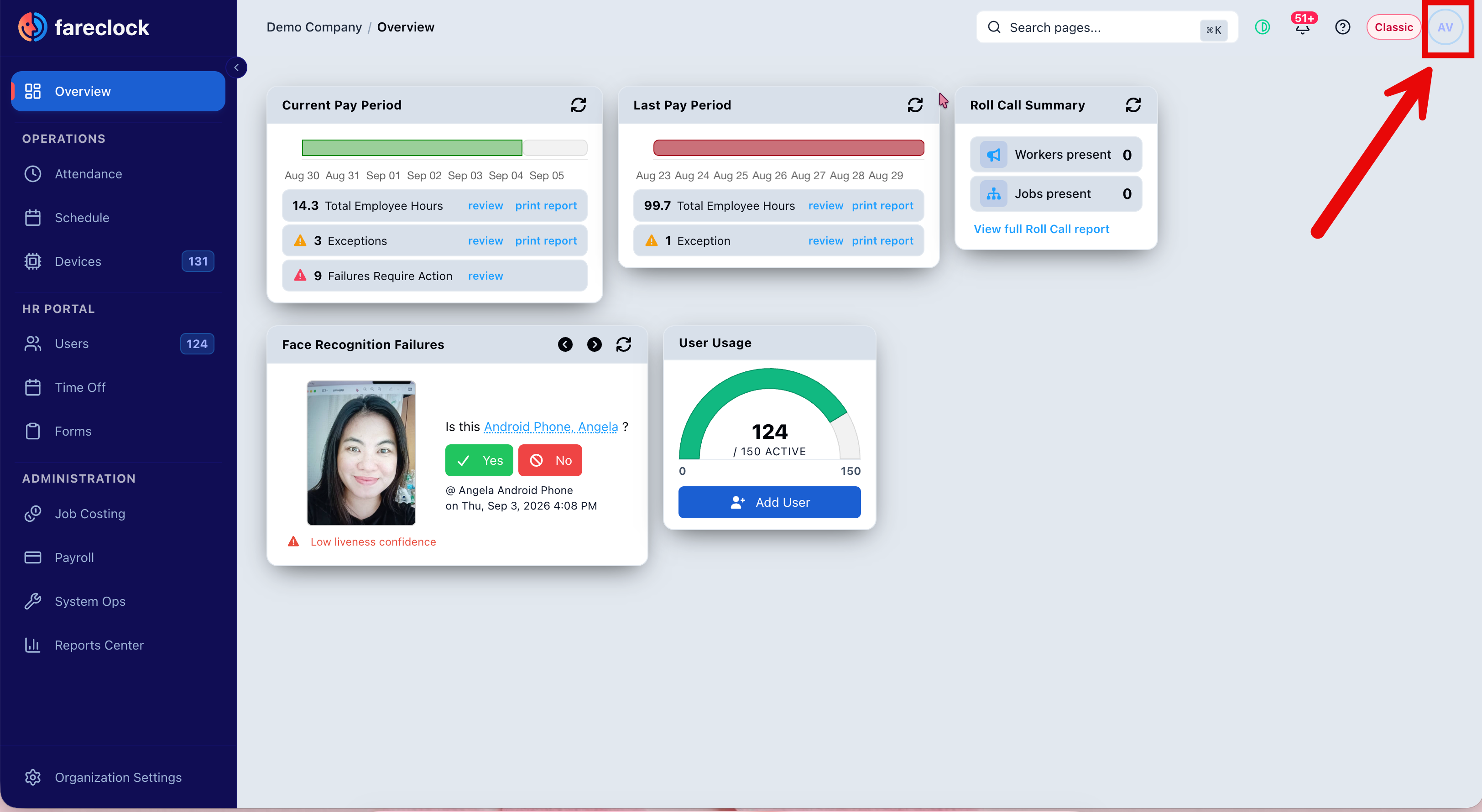Click the green status indicator icon

click(1262, 27)
